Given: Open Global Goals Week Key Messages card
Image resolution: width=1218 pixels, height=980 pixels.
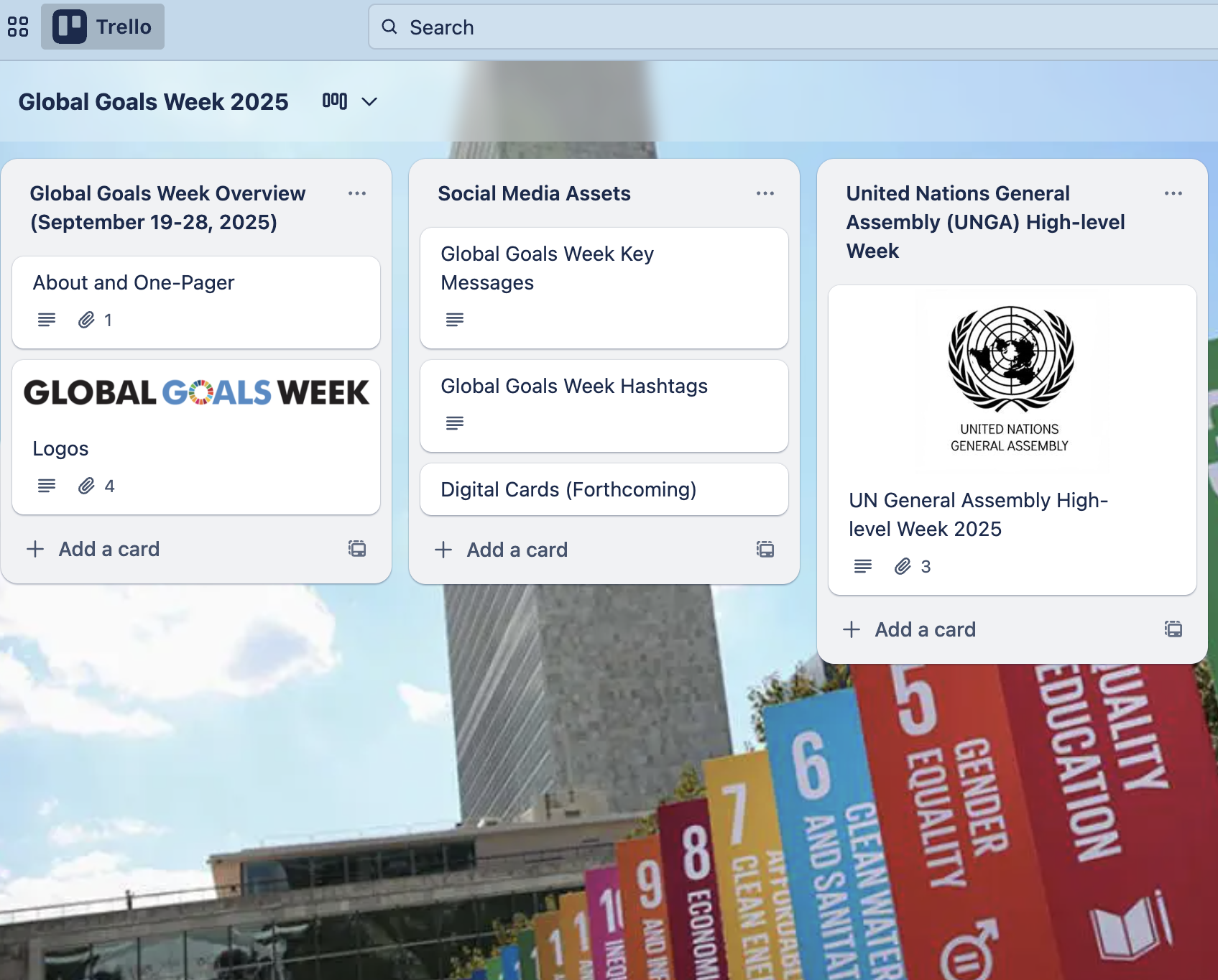Looking at the screenshot, I should tap(604, 288).
